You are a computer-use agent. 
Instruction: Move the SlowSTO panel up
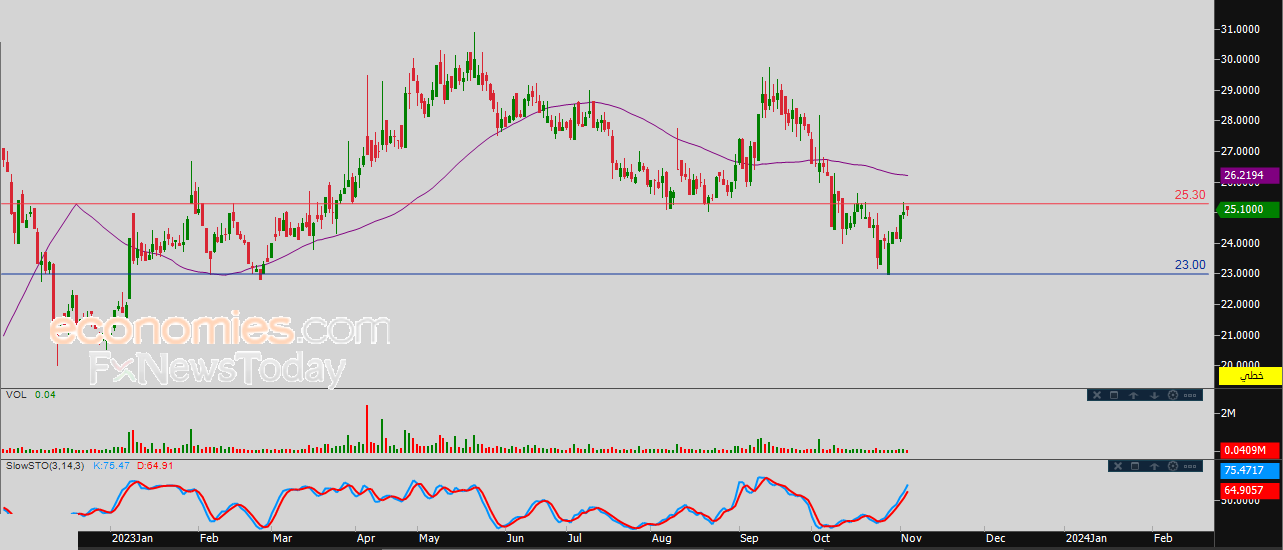1154,466
